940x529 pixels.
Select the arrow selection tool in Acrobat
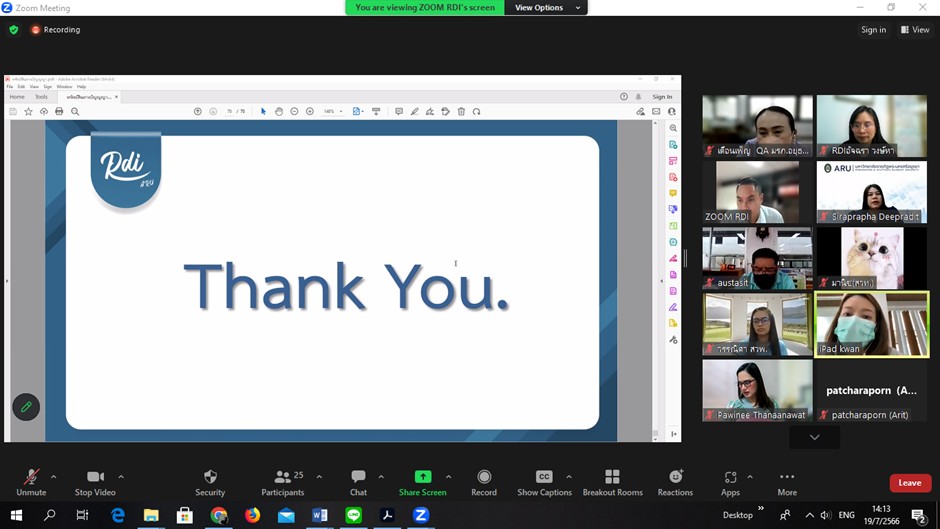click(x=263, y=112)
